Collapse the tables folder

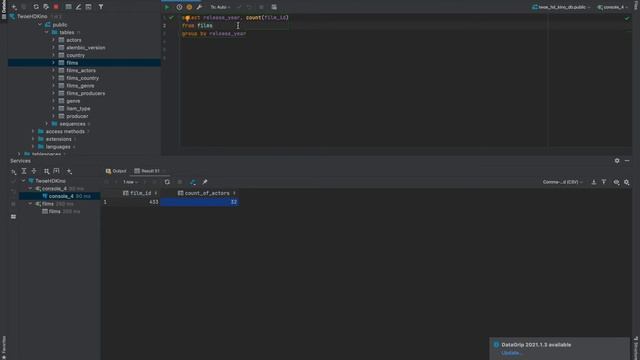point(47,32)
